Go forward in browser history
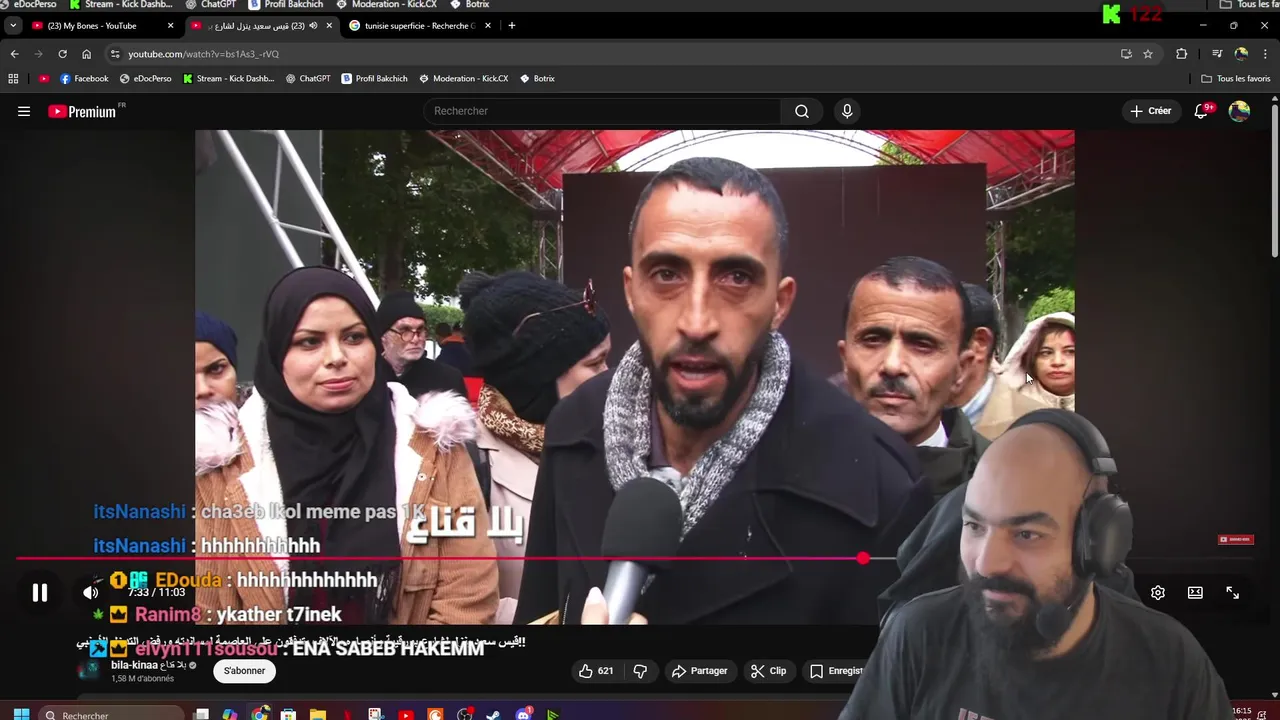 click(38, 54)
